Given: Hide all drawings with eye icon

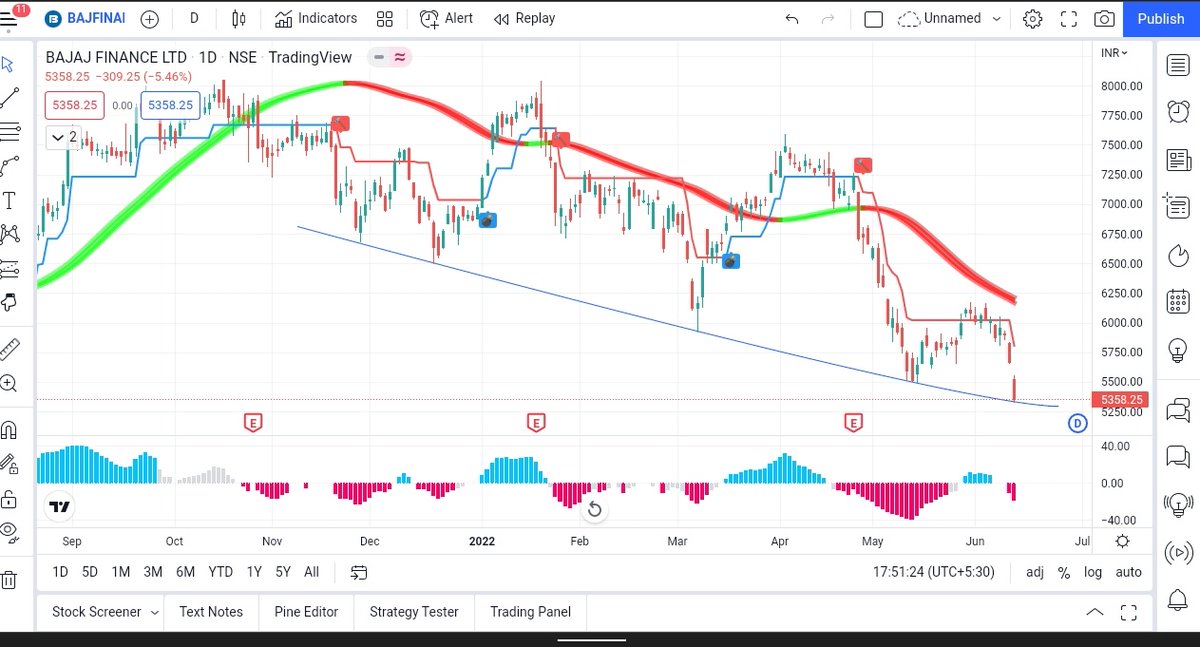Looking at the screenshot, I should 9,531.
